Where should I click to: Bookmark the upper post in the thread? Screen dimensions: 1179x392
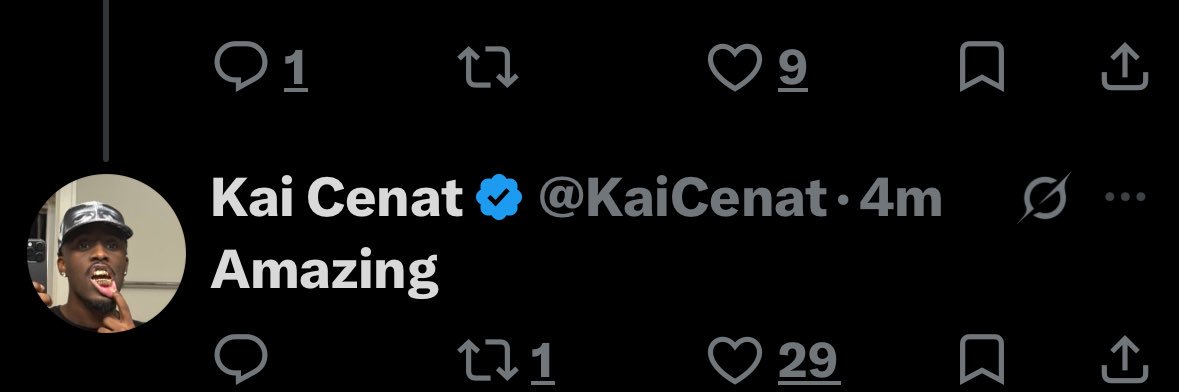[982, 66]
